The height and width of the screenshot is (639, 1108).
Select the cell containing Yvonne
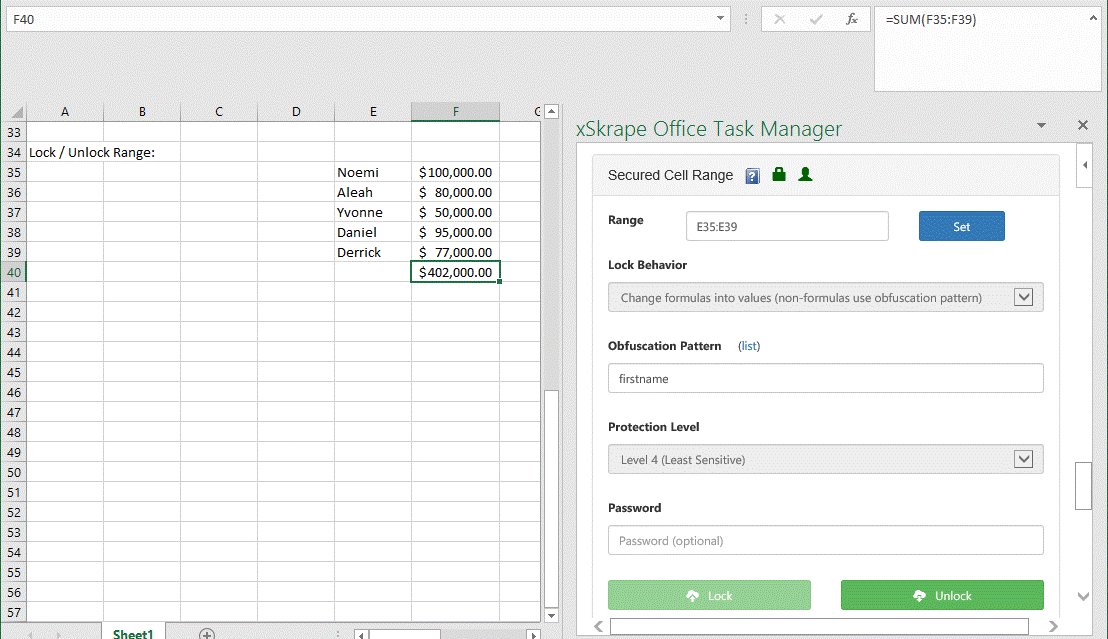tap(373, 212)
